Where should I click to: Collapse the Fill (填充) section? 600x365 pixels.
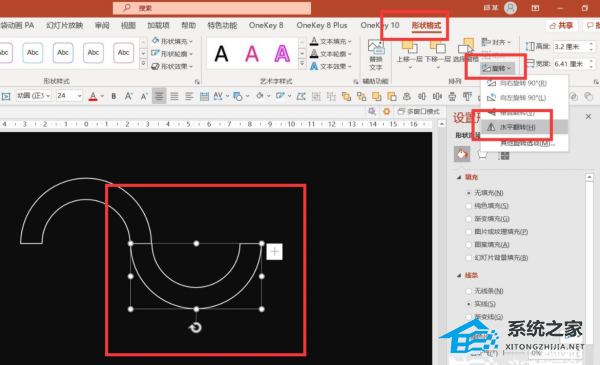click(x=459, y=177)
